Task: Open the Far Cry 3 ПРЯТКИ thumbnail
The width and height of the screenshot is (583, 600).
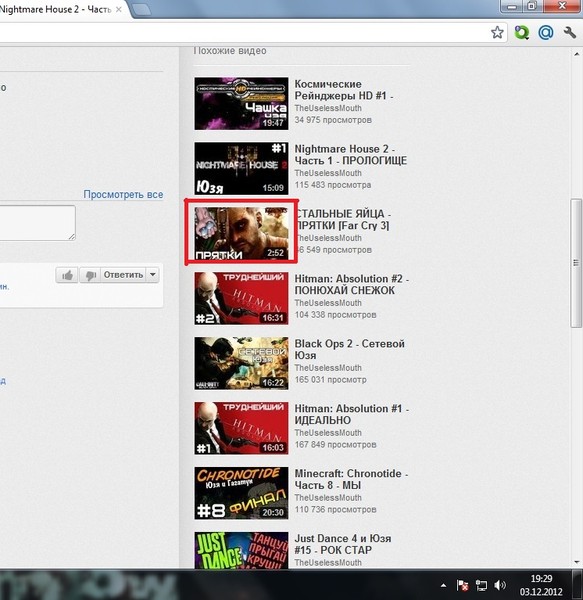Action: (x=241, y=233)
